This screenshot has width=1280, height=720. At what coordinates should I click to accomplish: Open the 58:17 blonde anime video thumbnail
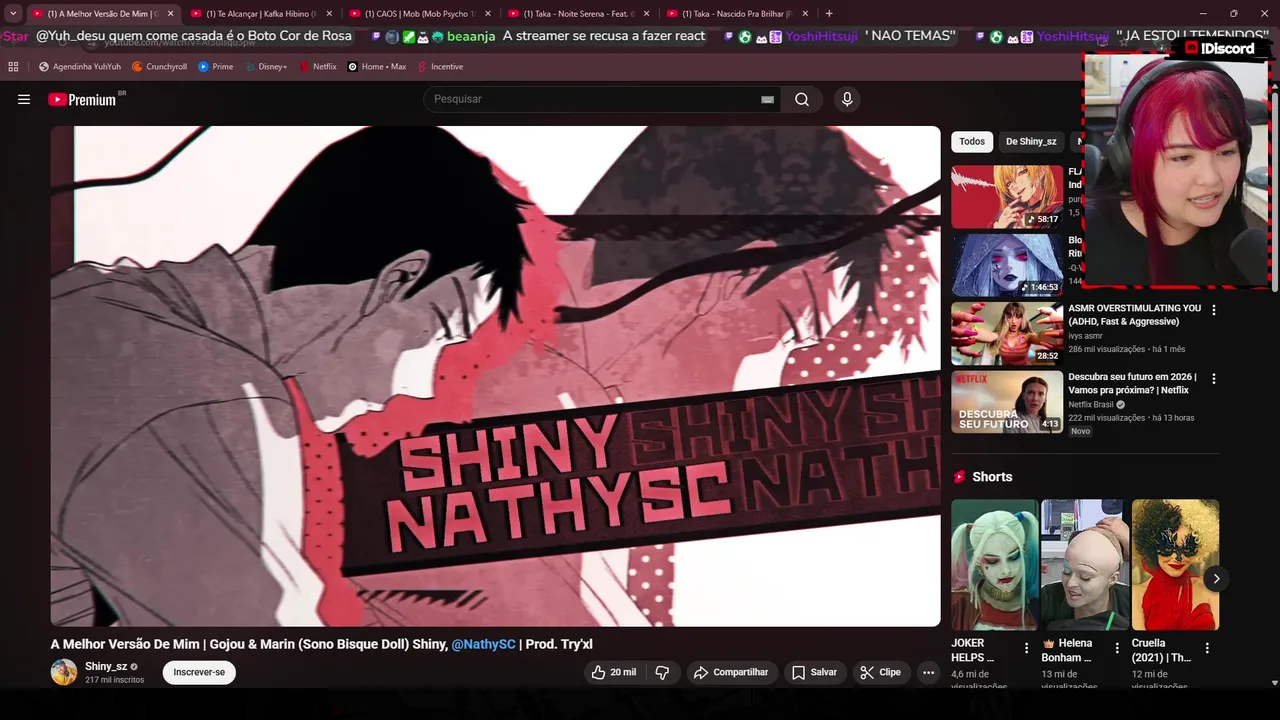pyautogui.click(x=1007, y=197)
